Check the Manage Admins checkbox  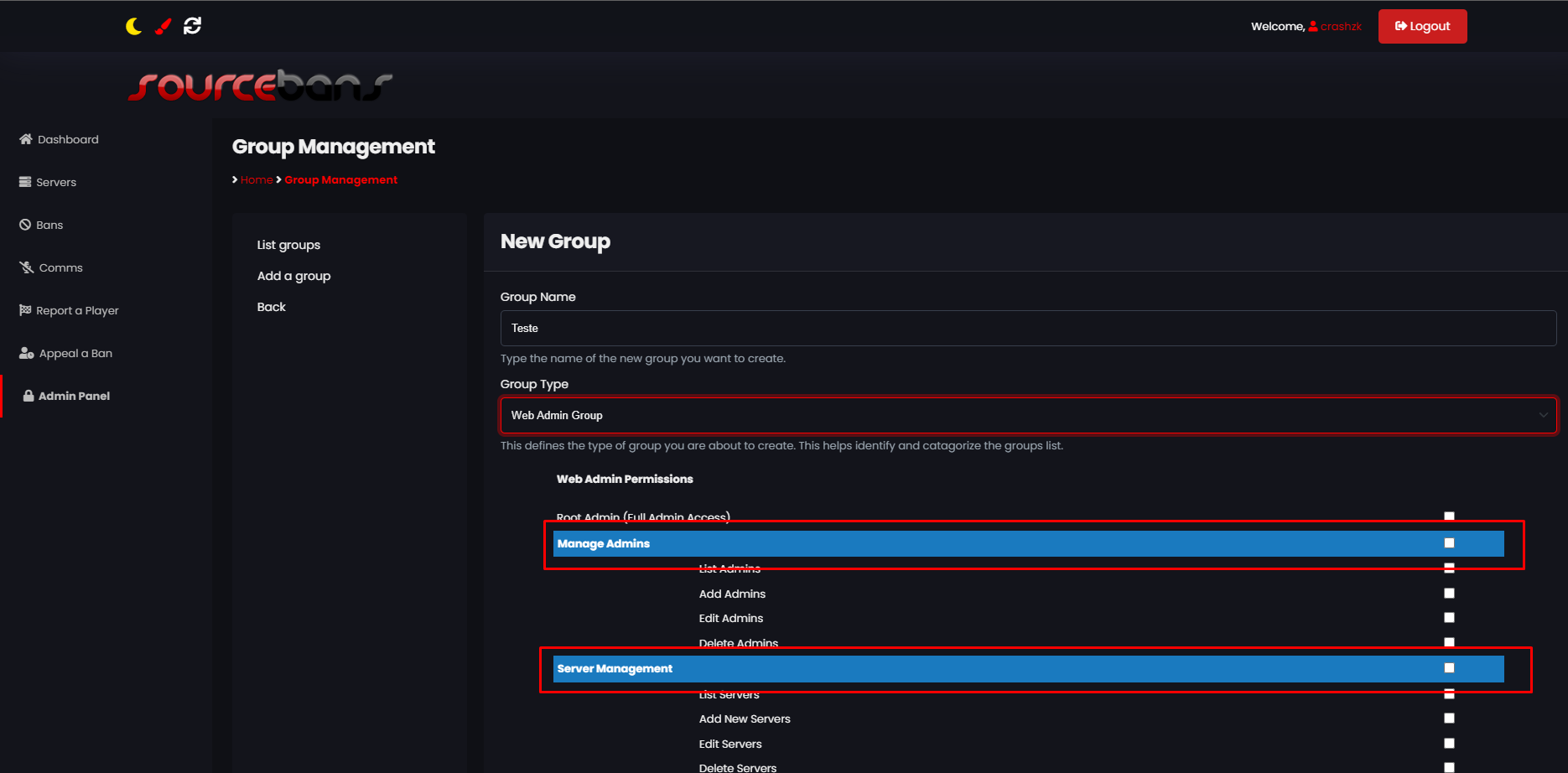1449,543
